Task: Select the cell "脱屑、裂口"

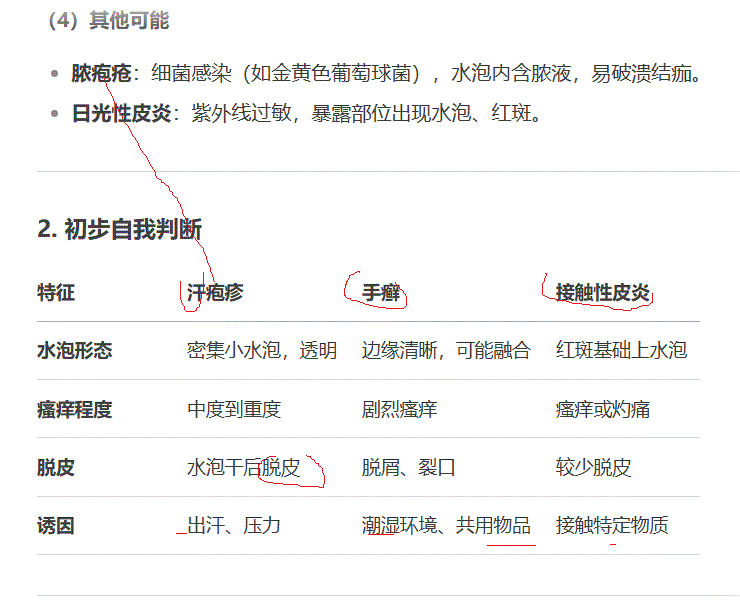Action: (x=408, y=467)
